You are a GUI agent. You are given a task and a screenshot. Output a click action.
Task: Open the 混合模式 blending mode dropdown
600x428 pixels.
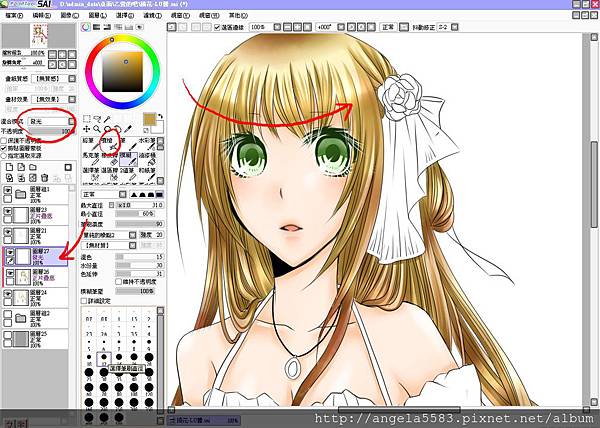pyautogui.click(x=72, y=121)
